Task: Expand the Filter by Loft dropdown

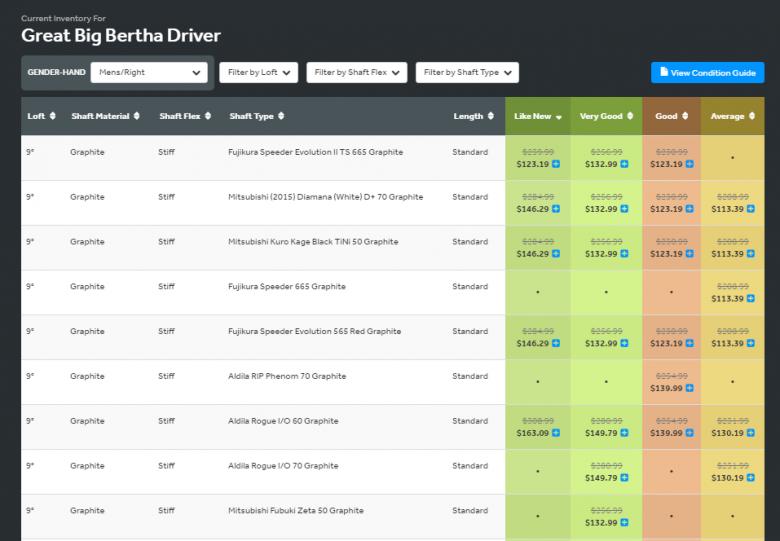Action: (258, 72)
